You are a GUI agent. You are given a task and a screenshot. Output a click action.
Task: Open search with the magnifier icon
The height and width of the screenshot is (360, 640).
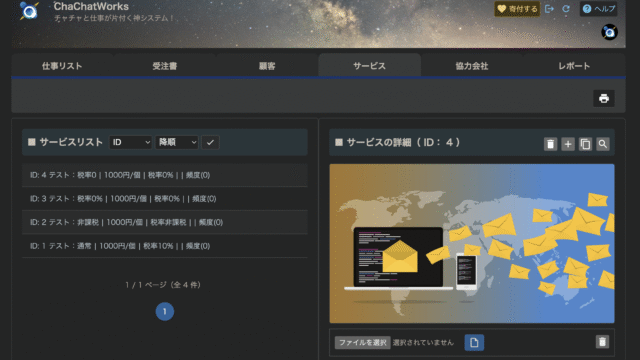[603, 144]
